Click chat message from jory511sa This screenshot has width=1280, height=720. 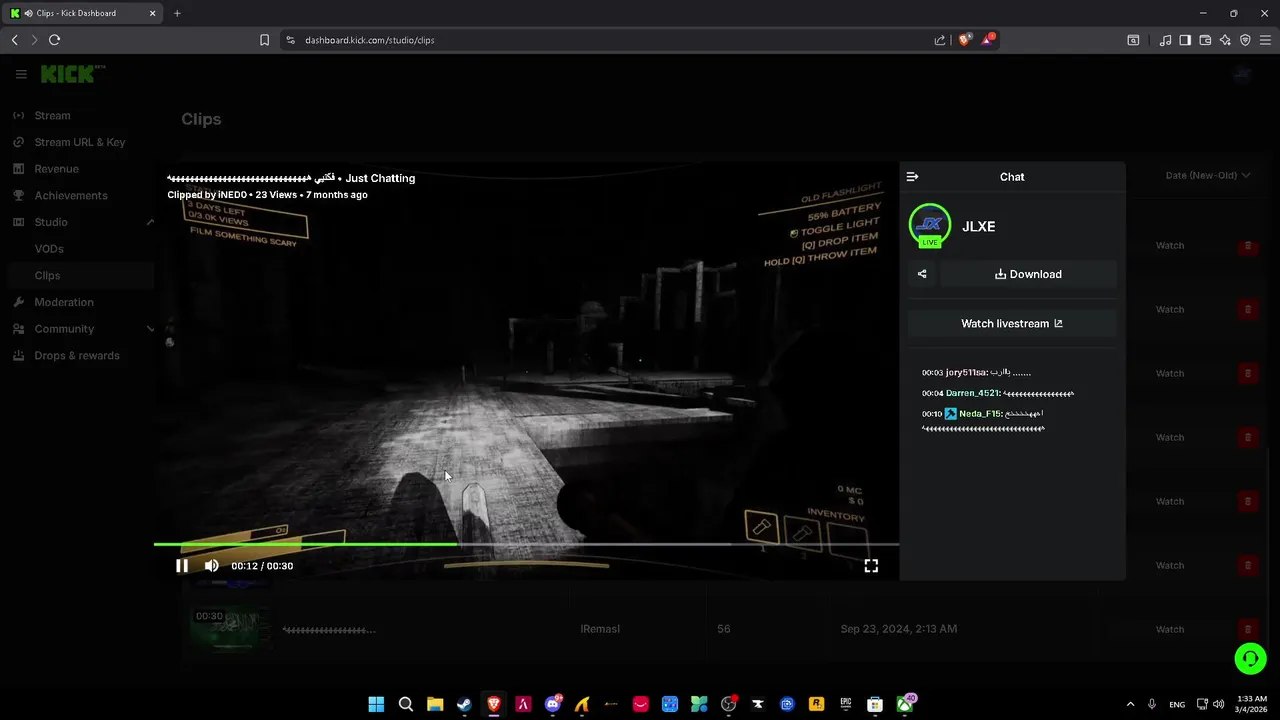(x=976, y=372)
